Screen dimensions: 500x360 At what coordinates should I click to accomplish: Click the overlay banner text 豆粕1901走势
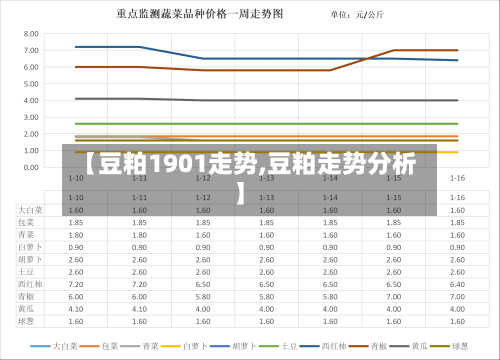click(178, 164)
